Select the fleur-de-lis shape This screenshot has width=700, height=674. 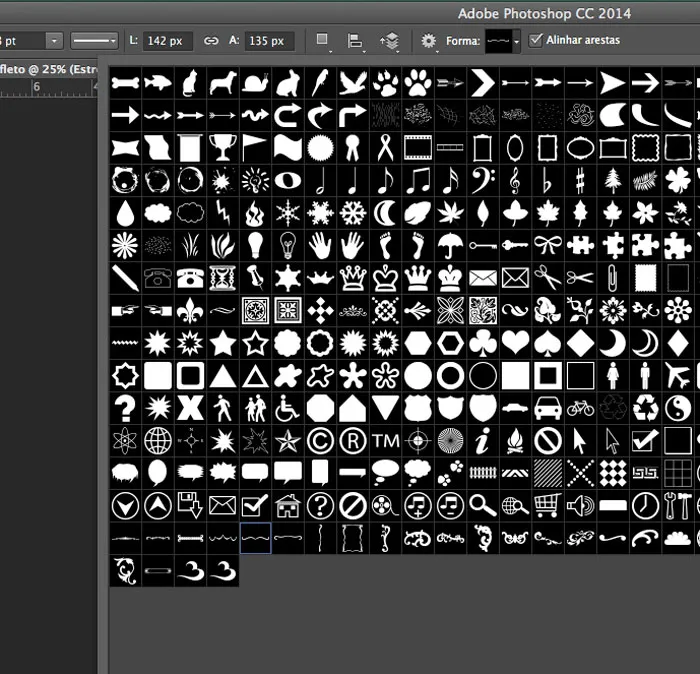[x=191, y=310]
